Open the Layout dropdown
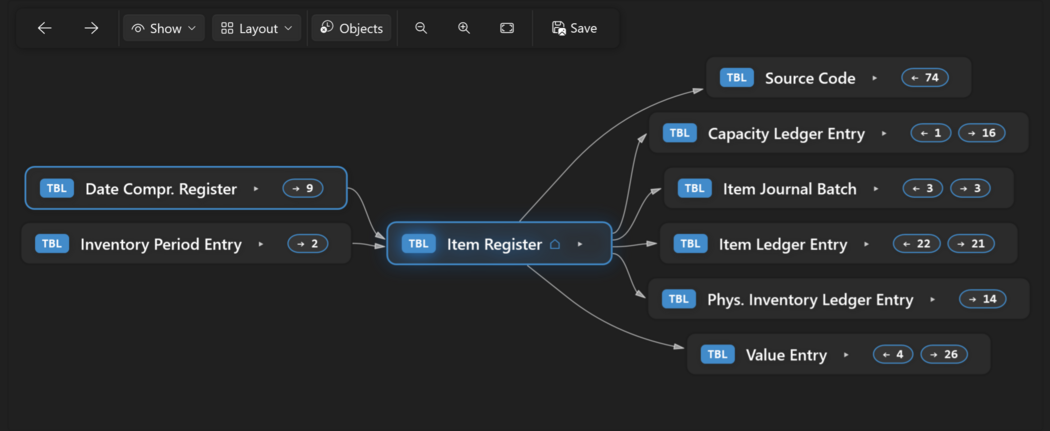The height and width of the screenshot is (431, 1050). click(x=256, y=28)
